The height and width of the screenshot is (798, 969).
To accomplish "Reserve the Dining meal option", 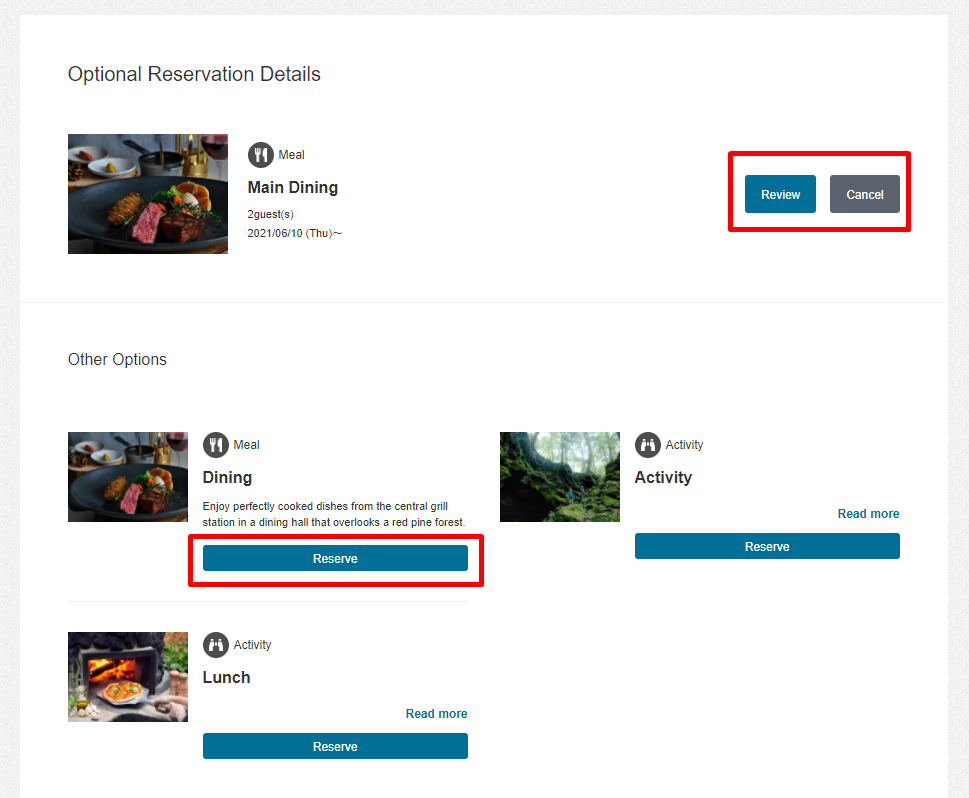I will 335,559.
